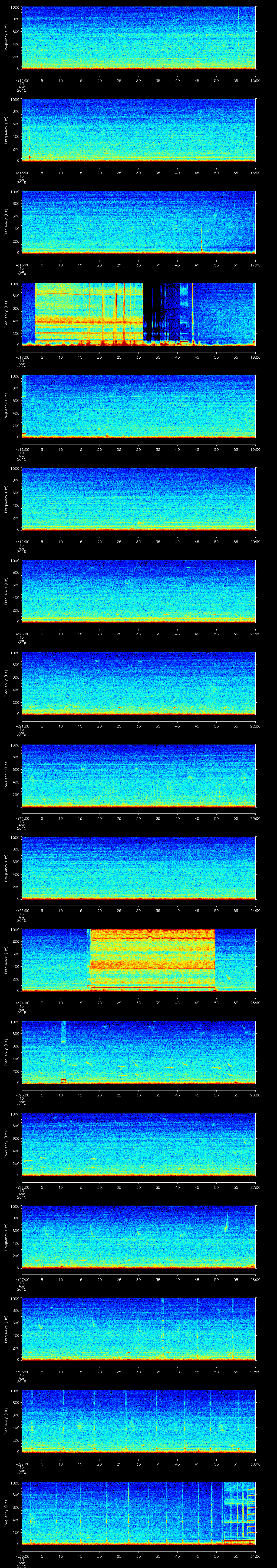Screen dimensions: 277x1568
Task: Select the spectrogram panel starting at 4:25:00
Action: [138, 1052]
